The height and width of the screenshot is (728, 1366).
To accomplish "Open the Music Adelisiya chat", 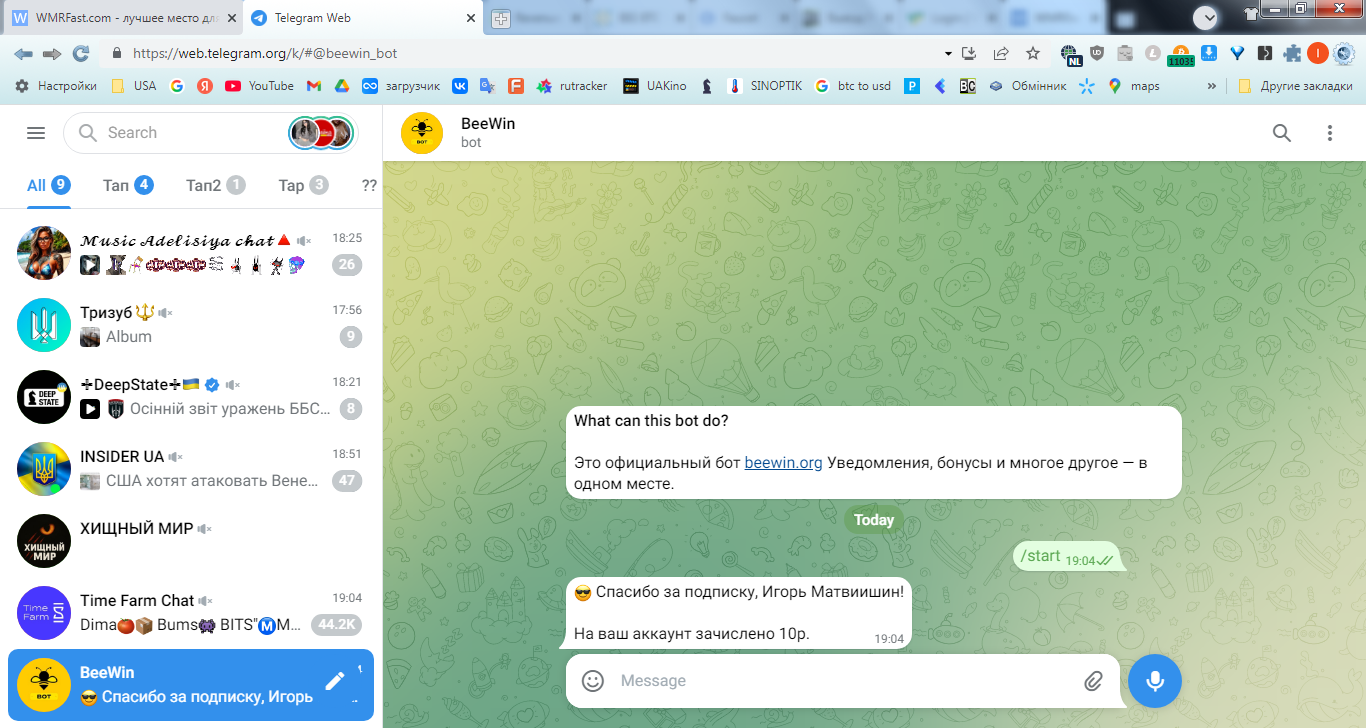I will click(x=191, y=253).
